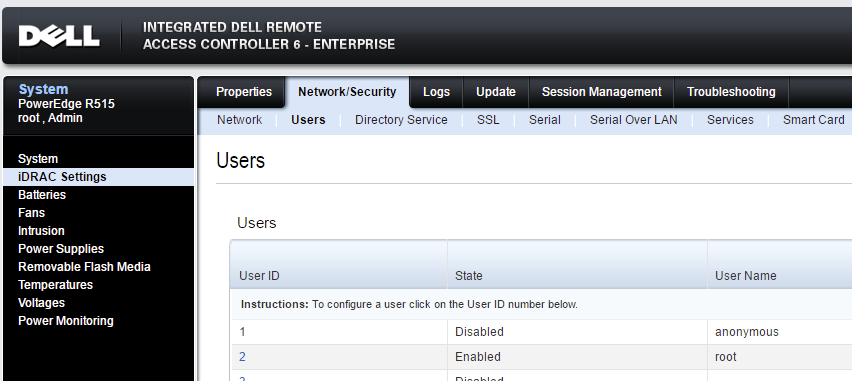Viewport: 852px width, 381px height.
Task: Open Power Monitoring in sidebar
Action: [x=66, y=320]
